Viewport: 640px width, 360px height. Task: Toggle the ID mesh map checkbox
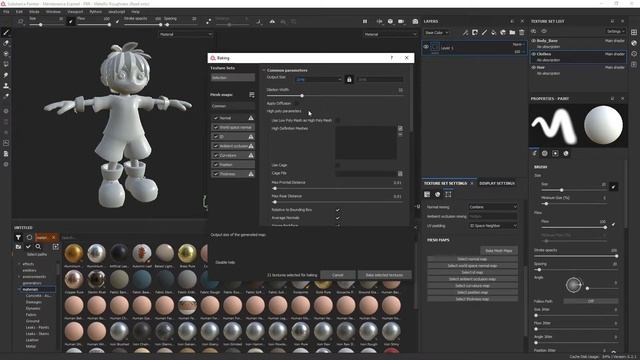[216, 137]
